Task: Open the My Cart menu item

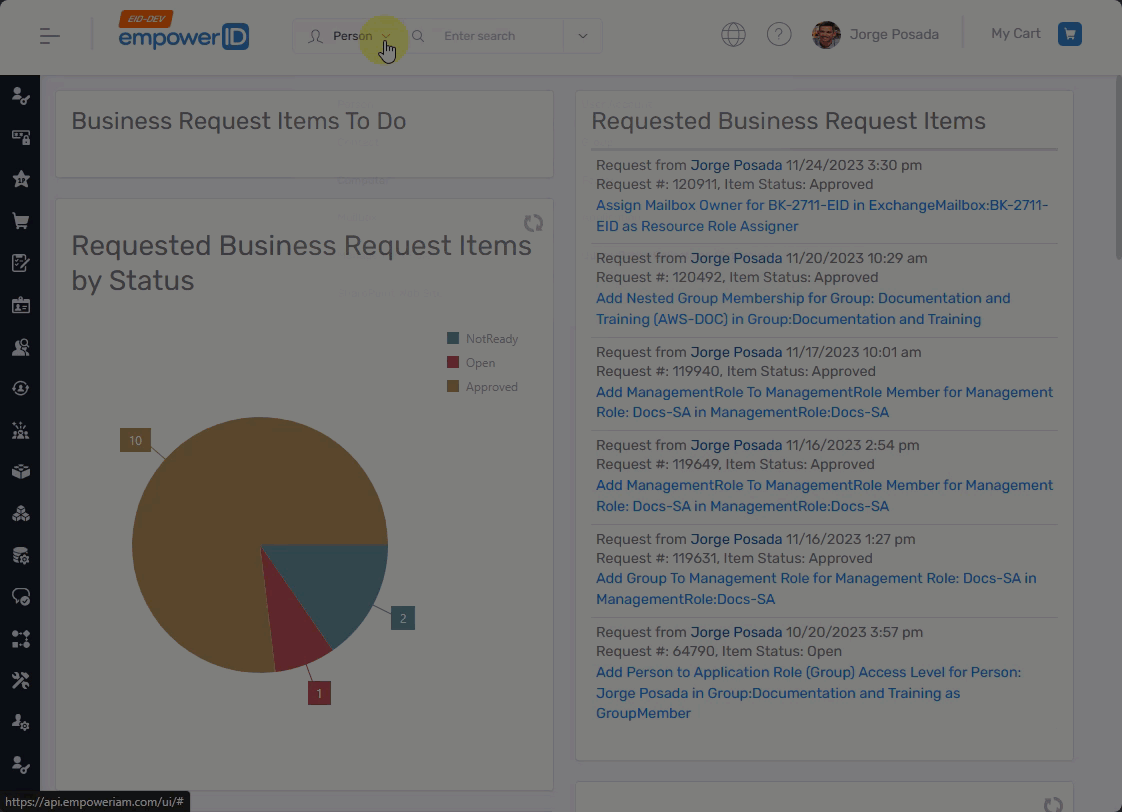Action: click(x=1015, y=34)
